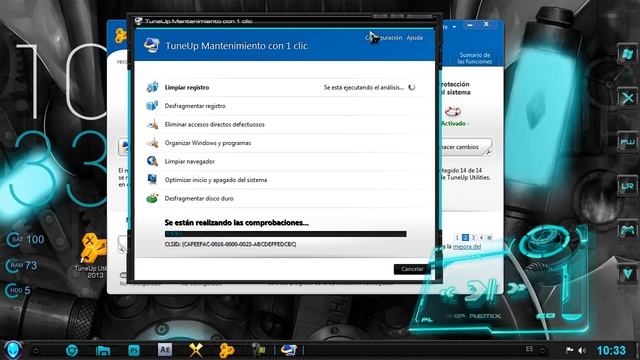The width and height of the screenshot is (640, 360).
Task: Click the Desfragmentar registro text
Action: click(195, 106)
